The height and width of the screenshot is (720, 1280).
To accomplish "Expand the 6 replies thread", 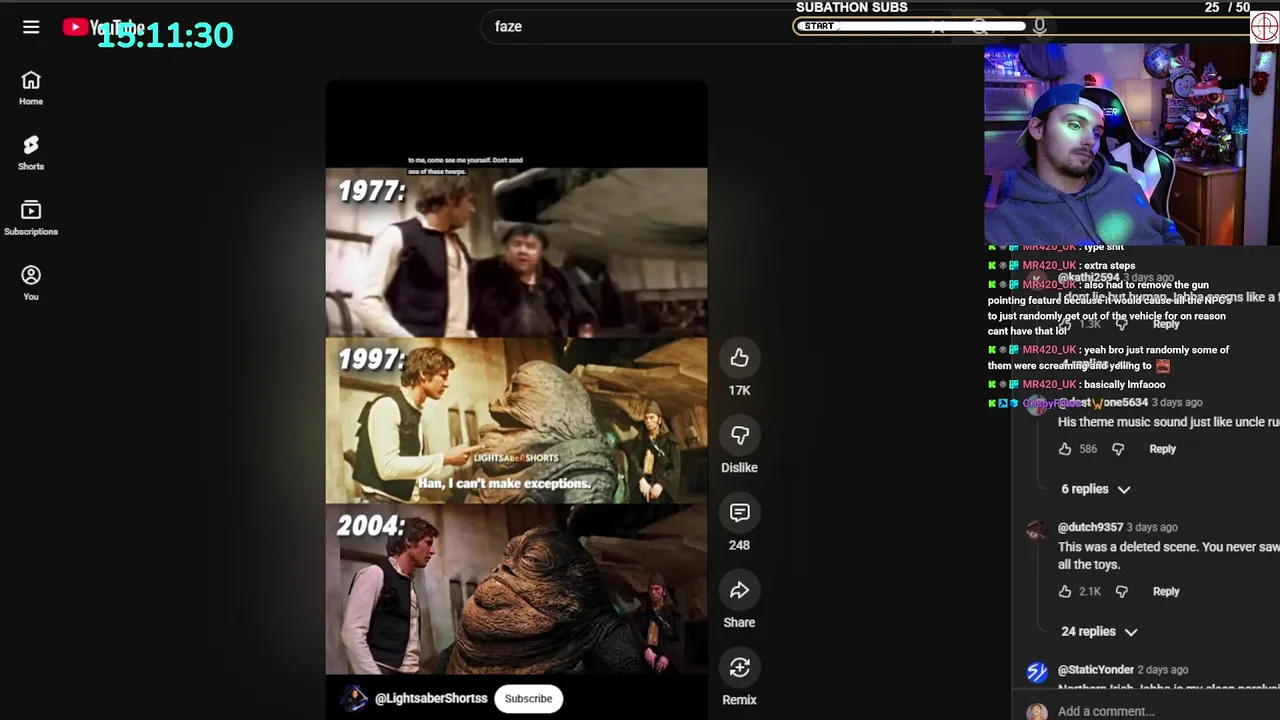I will (1095, 489).
